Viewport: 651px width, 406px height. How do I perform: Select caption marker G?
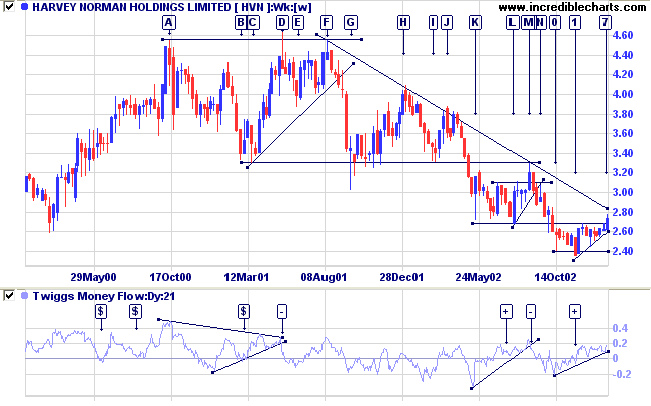point(351,22)
